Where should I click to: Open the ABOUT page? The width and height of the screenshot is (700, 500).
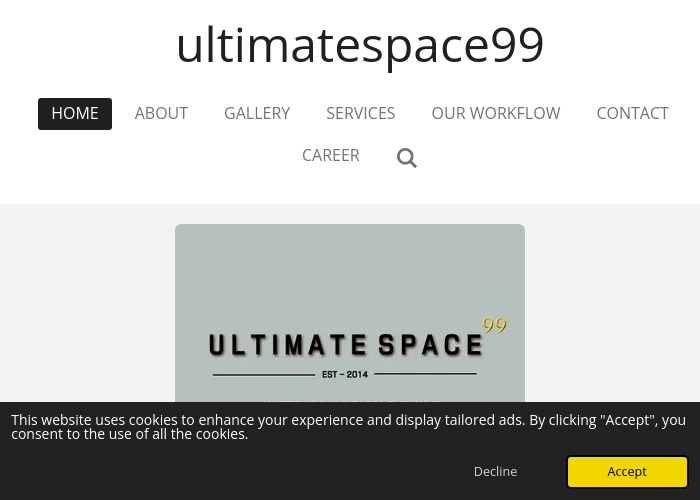tap(161, 114)
